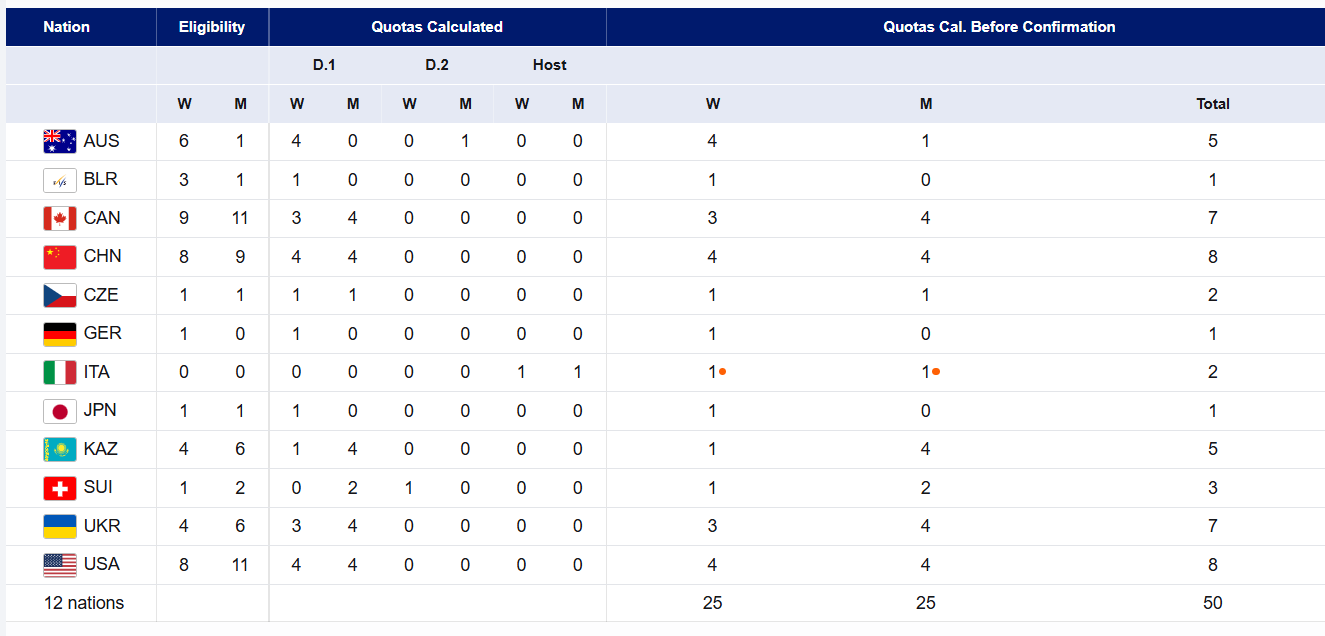This screenshot has width=1325, height=636.
Task: Click the Czech Republic flag icon
Action: [x=60, y=296]
